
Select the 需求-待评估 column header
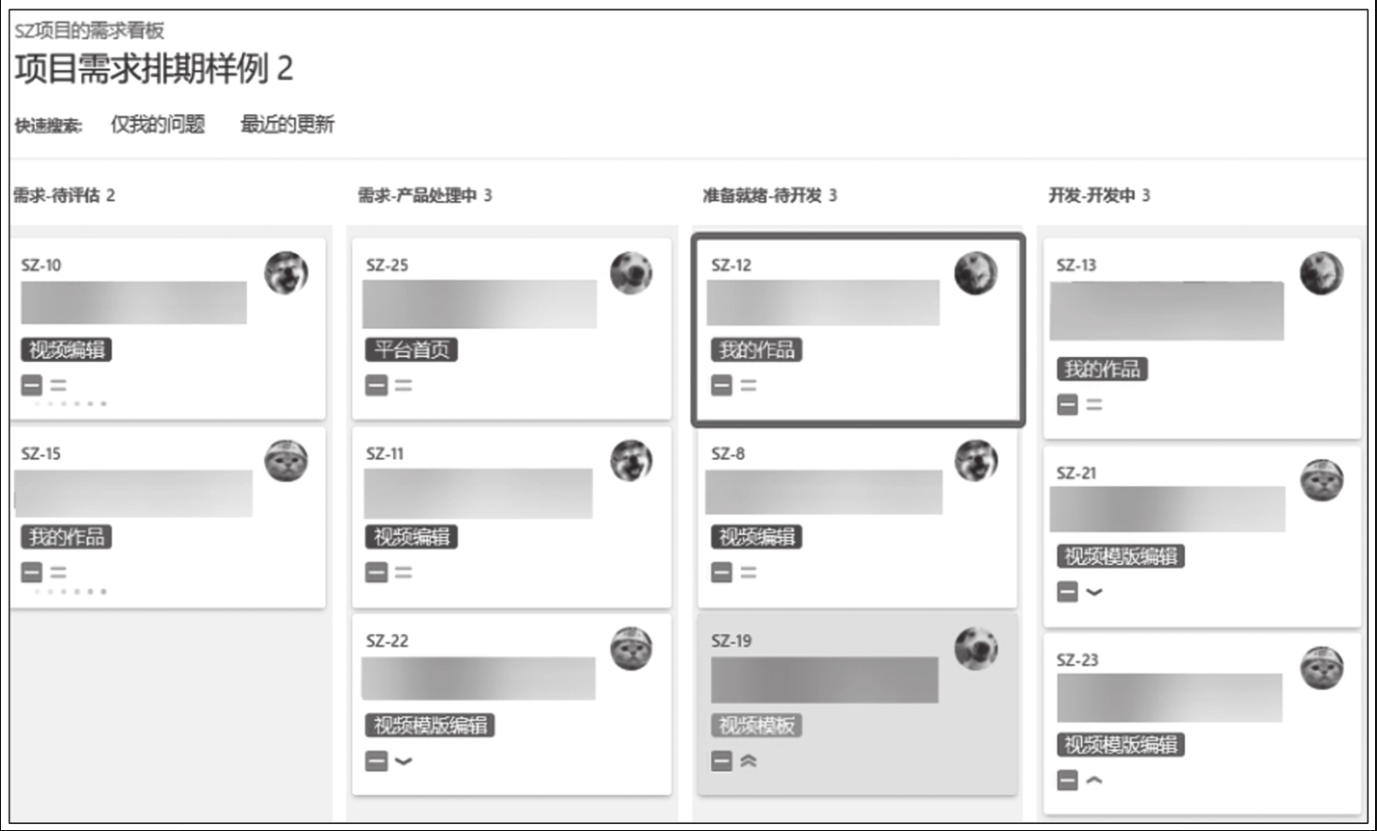click(x=64, y=195)
